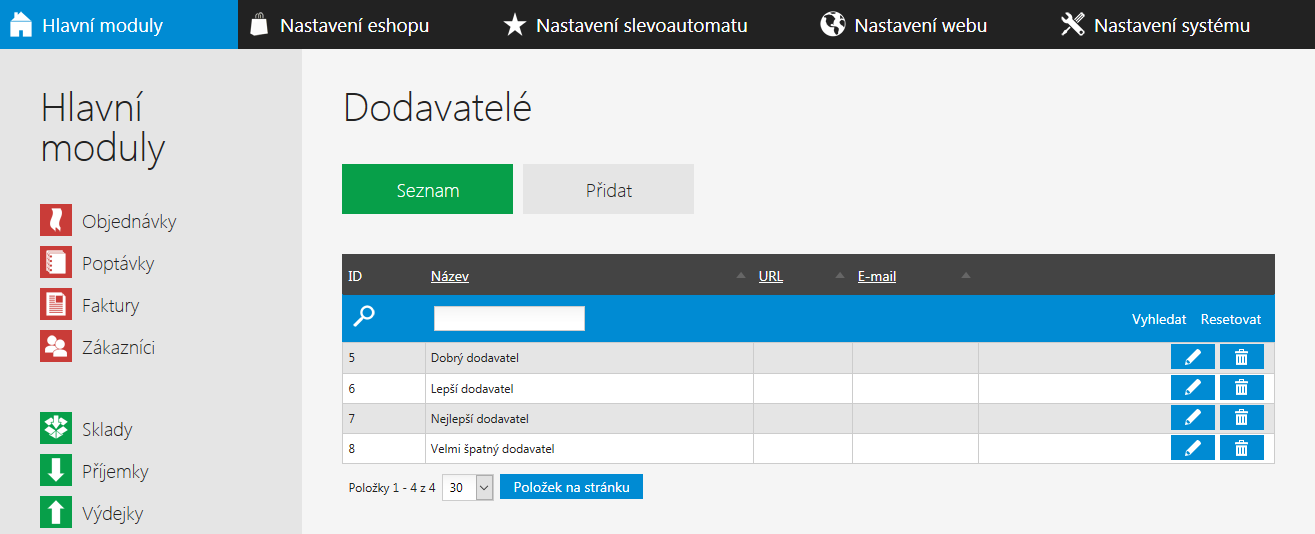This screenshot has height=534, width=1315.
Task: Open the Poptávky sidebar icon
Action: point(56,263)
